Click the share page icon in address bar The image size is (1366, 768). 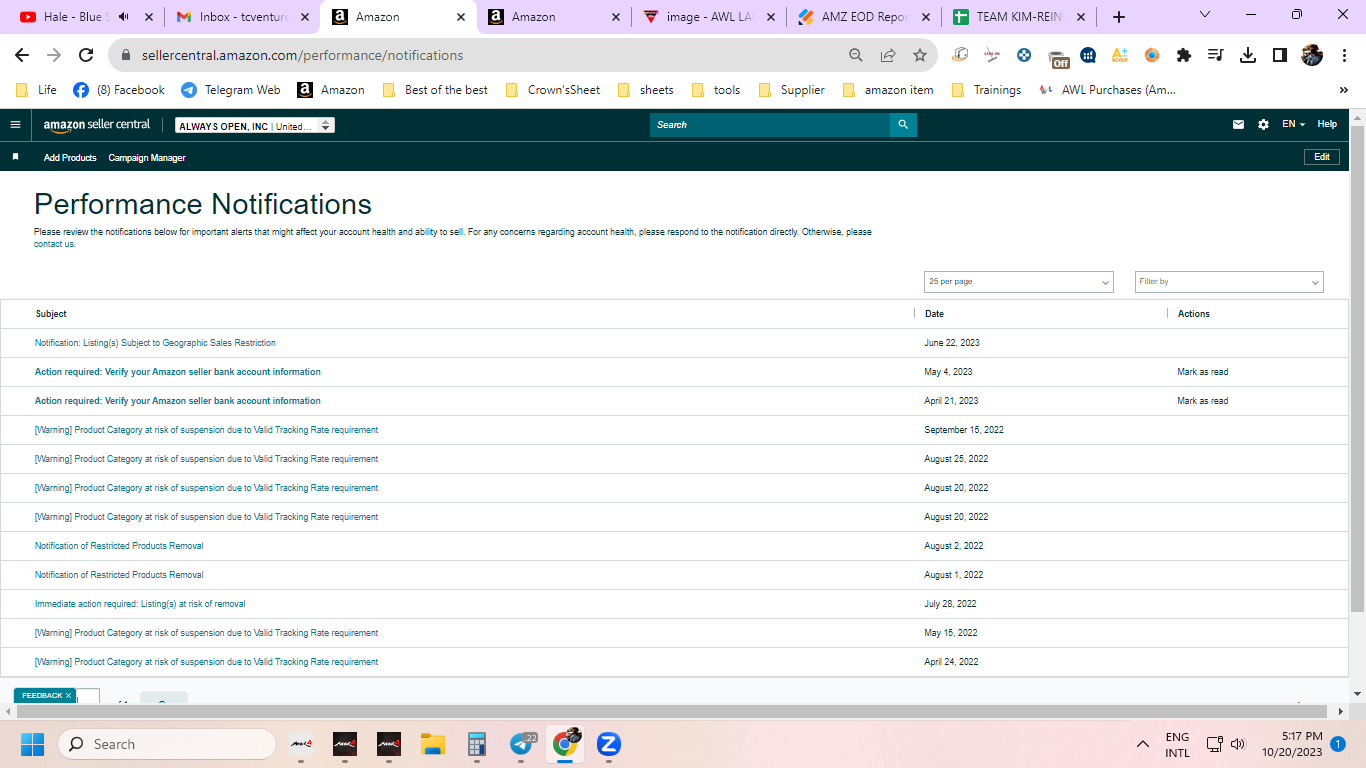pos(887,56)
